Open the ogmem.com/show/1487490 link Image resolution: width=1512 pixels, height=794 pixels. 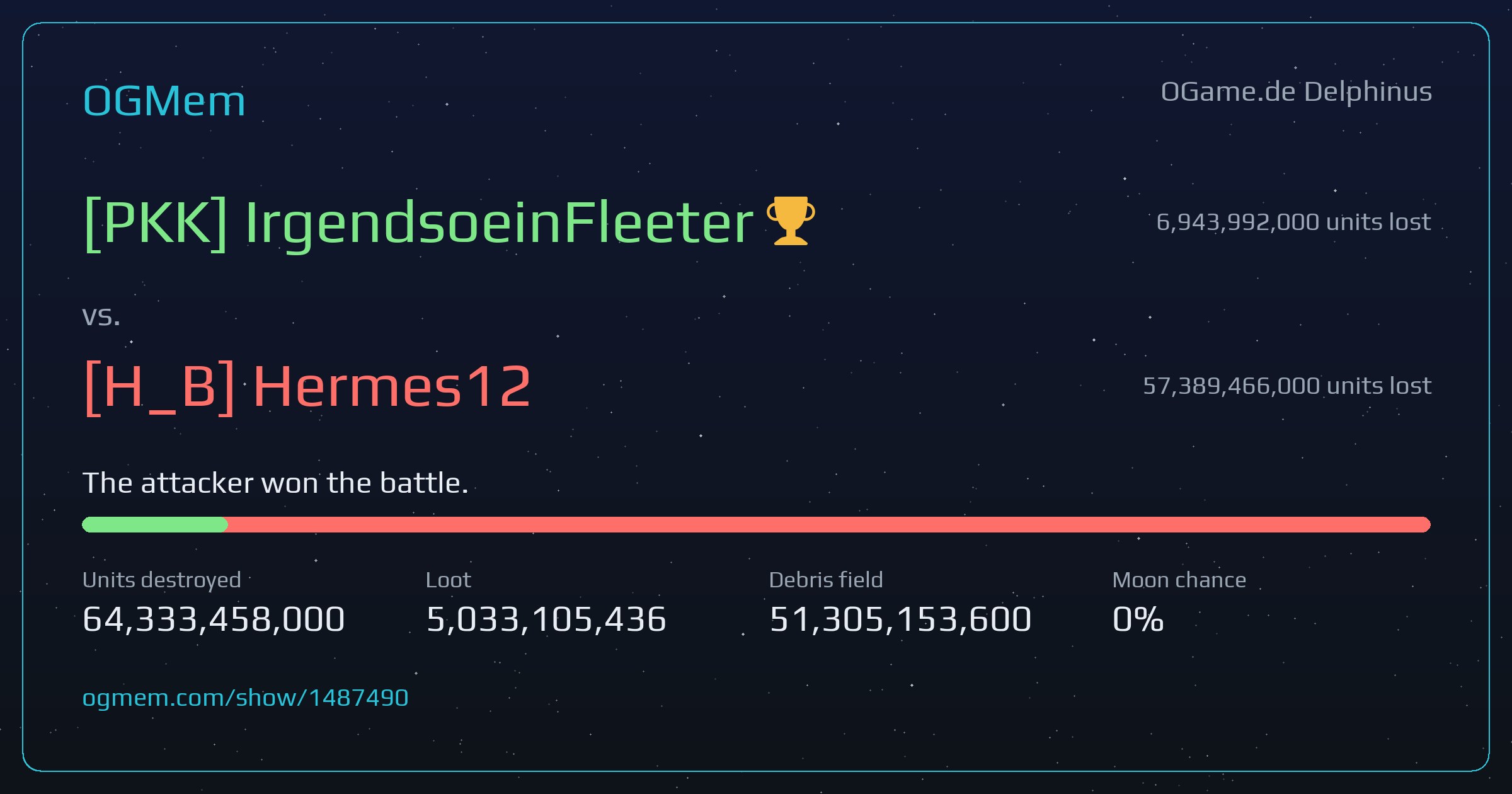[x=245, y=698]
